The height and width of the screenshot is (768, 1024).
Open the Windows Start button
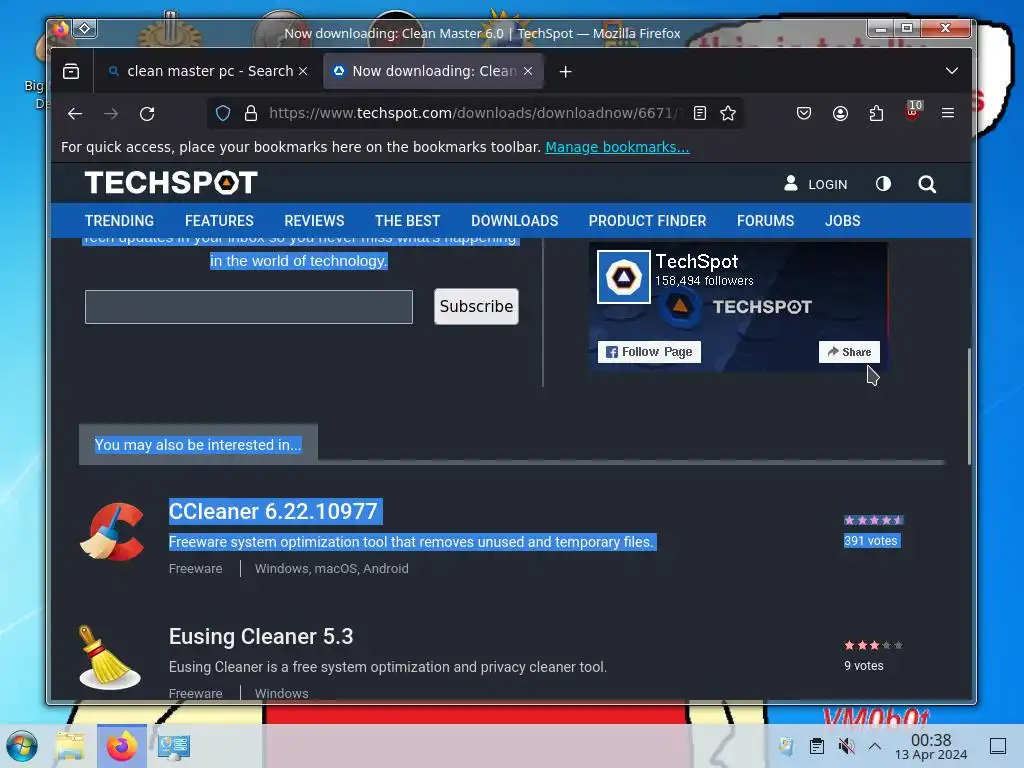click(22, 746)
